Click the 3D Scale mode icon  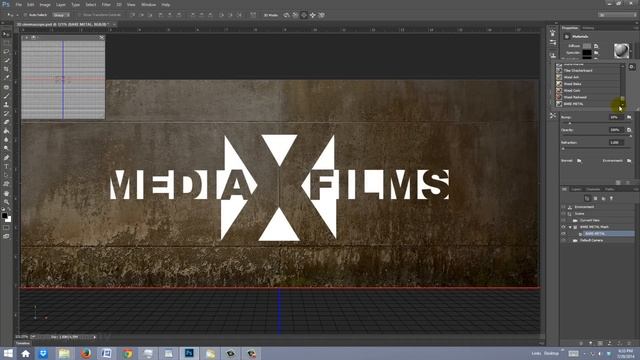pos(322,15)
